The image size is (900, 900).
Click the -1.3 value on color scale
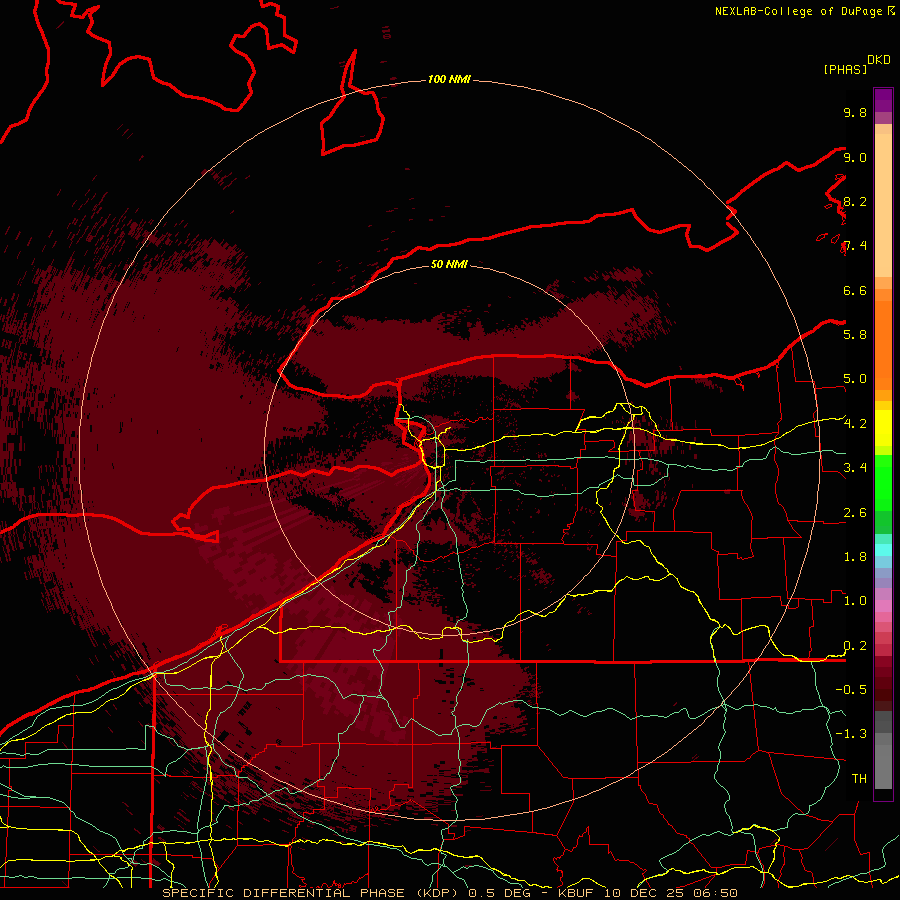pos(851,734)
